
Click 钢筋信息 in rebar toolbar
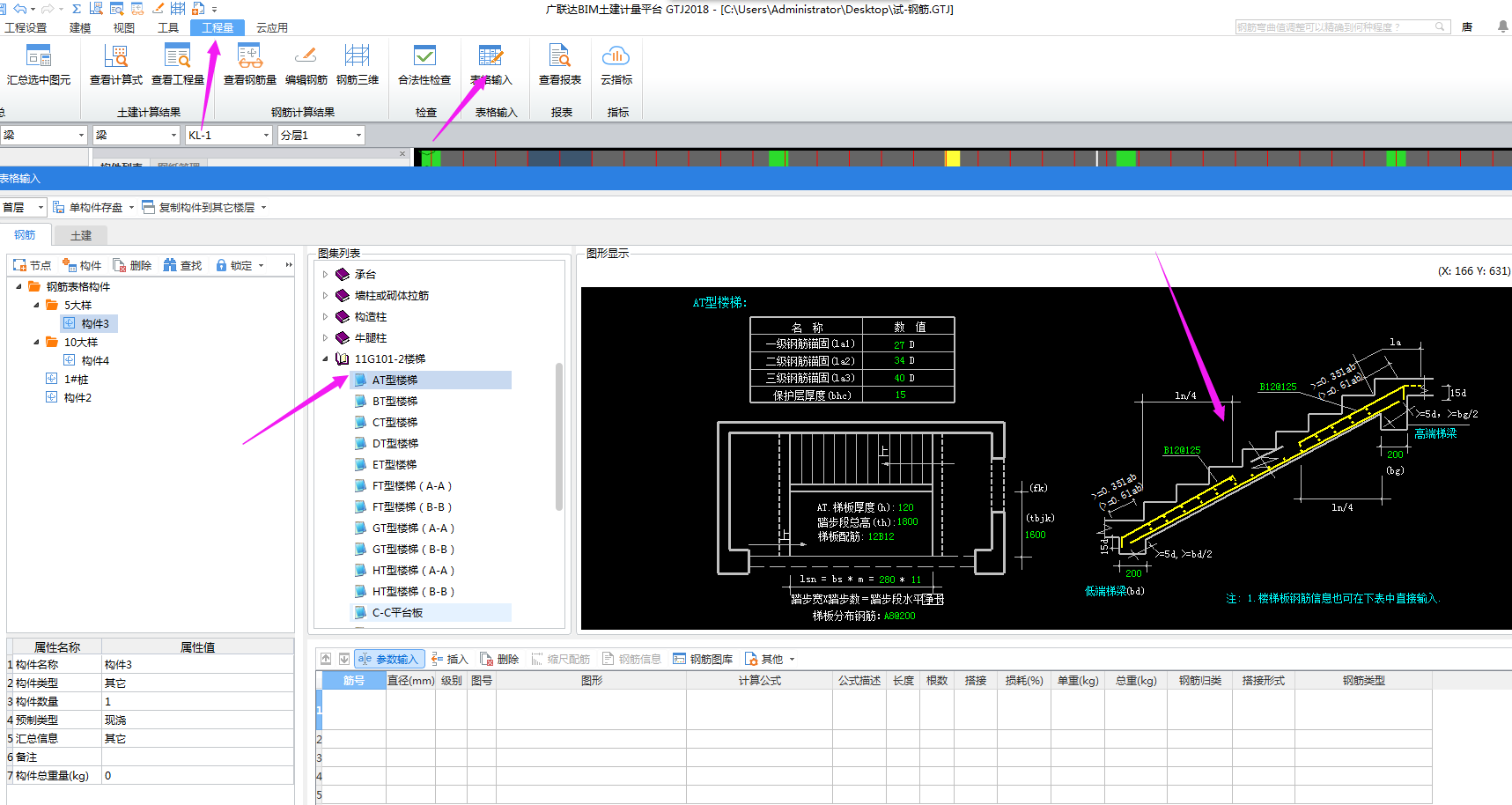pos(631,659)
